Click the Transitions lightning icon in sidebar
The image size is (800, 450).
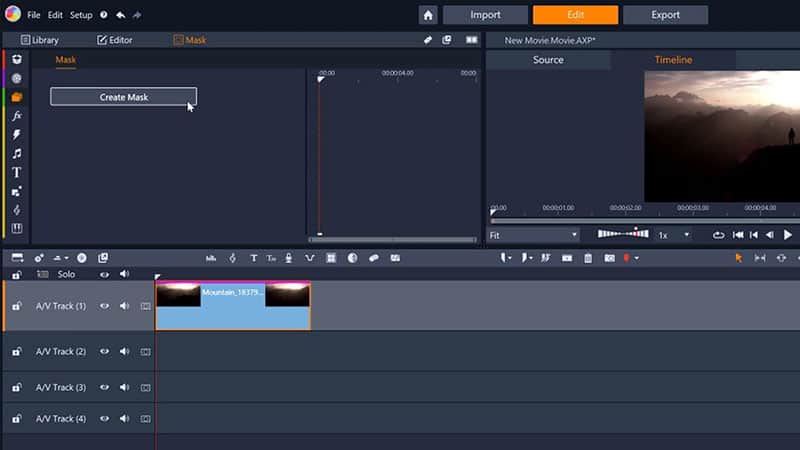pos(17,135)
